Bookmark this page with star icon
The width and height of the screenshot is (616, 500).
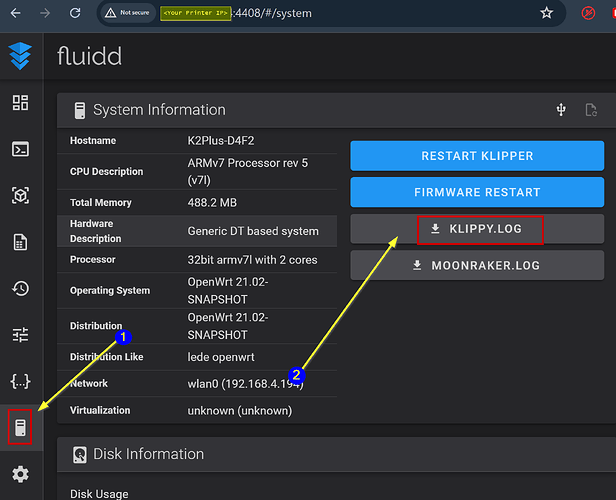[546, 13]
